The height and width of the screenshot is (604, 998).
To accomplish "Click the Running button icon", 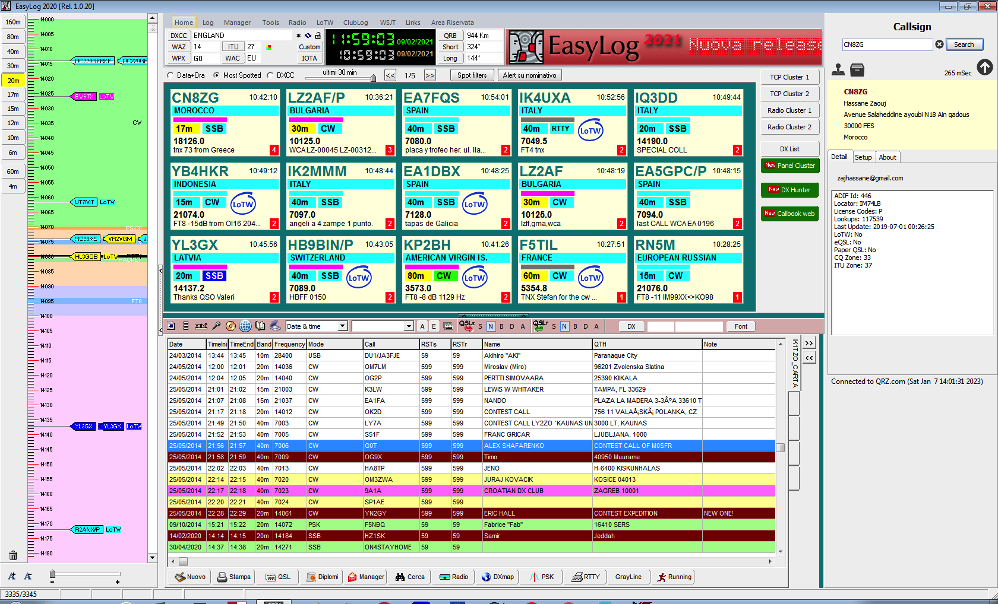I will 673,577.
